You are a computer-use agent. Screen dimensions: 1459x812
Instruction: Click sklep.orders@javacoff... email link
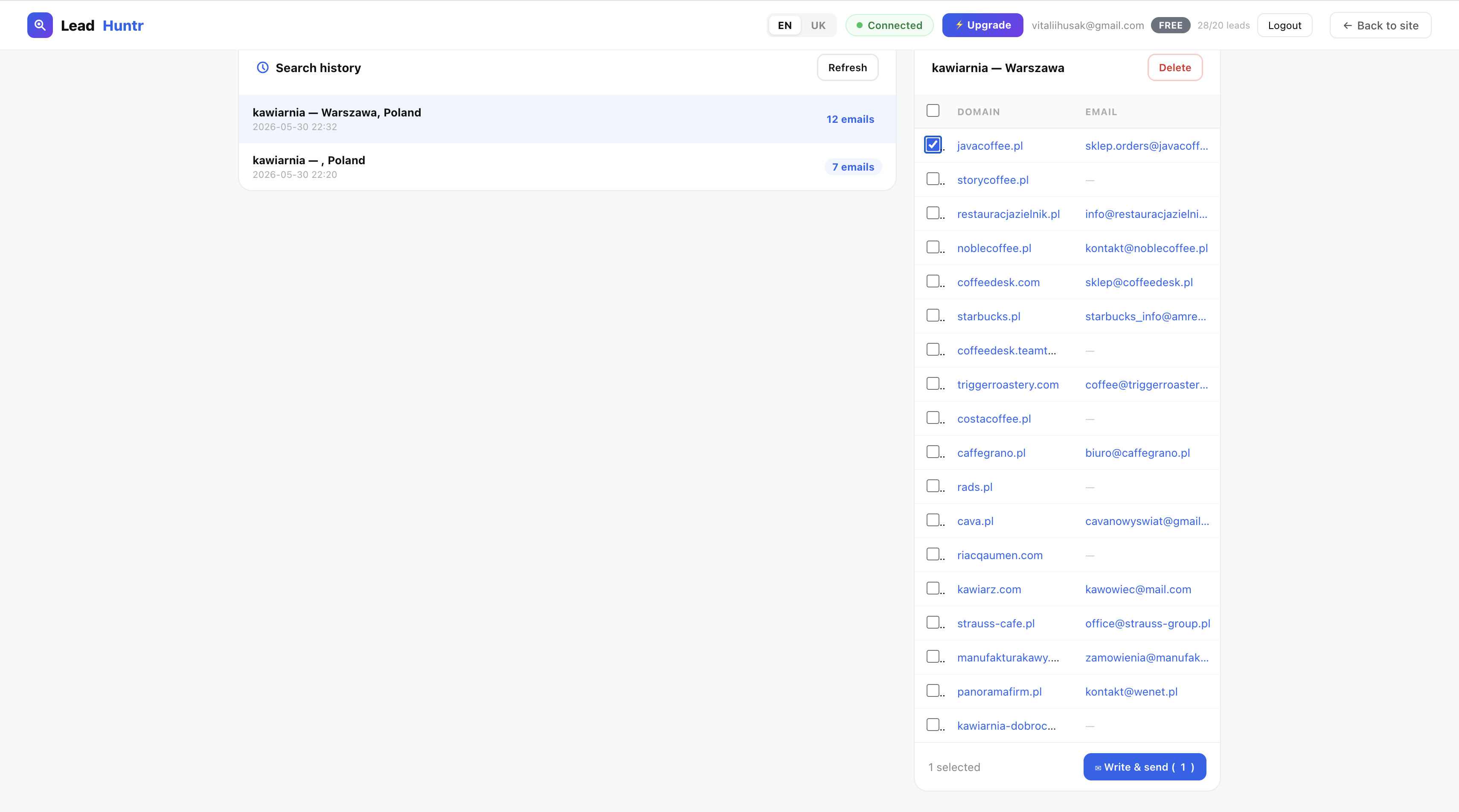click(x=1146, y=146)
